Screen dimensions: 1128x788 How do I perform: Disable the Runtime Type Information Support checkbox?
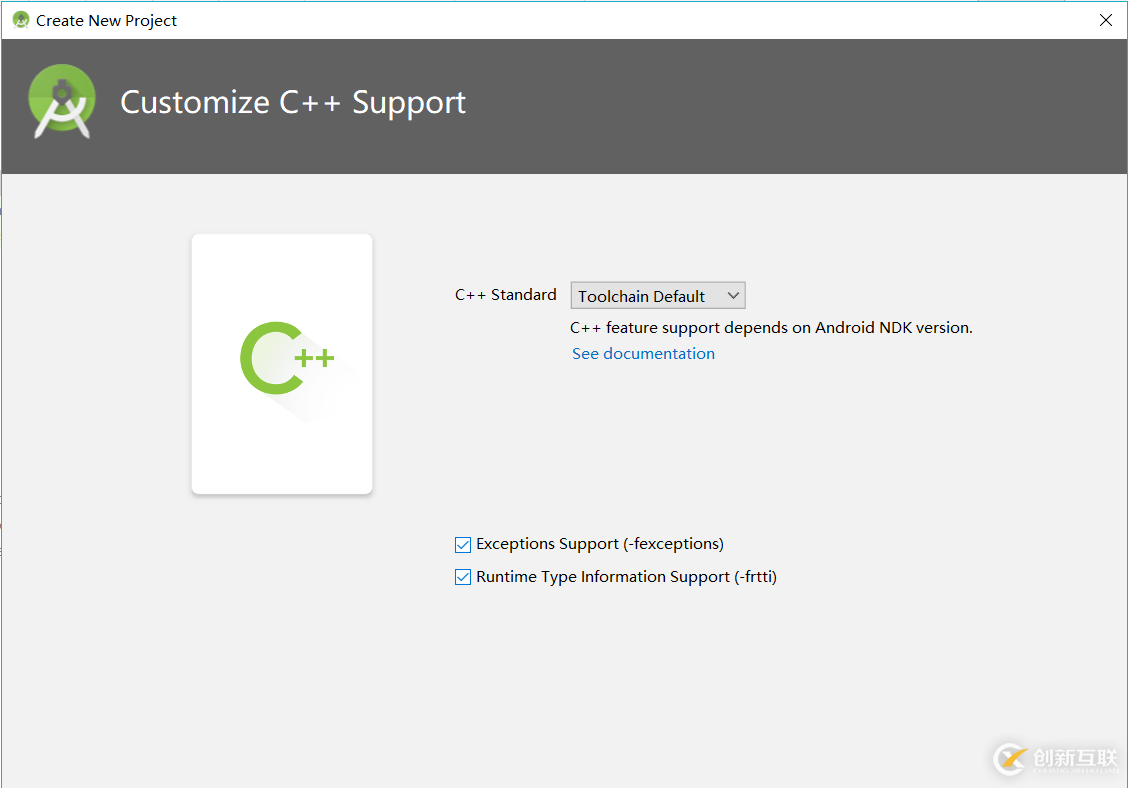click(463, 577)
